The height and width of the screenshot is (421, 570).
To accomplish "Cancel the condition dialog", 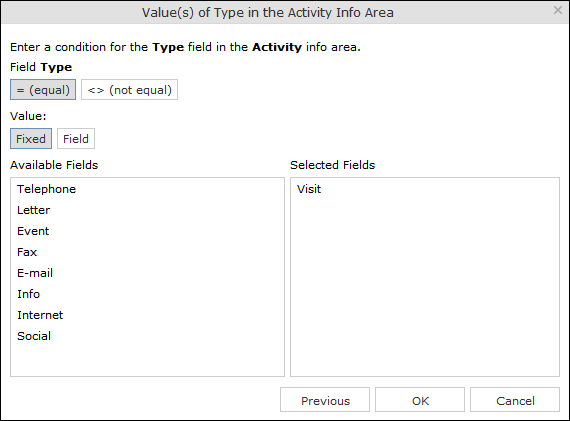I will 515,400.
